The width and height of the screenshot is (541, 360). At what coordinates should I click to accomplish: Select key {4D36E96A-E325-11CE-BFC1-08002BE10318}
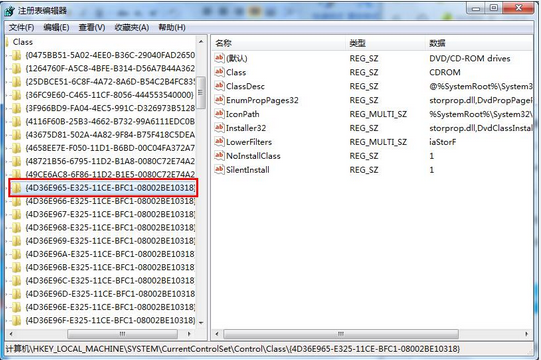pos(110,254)
